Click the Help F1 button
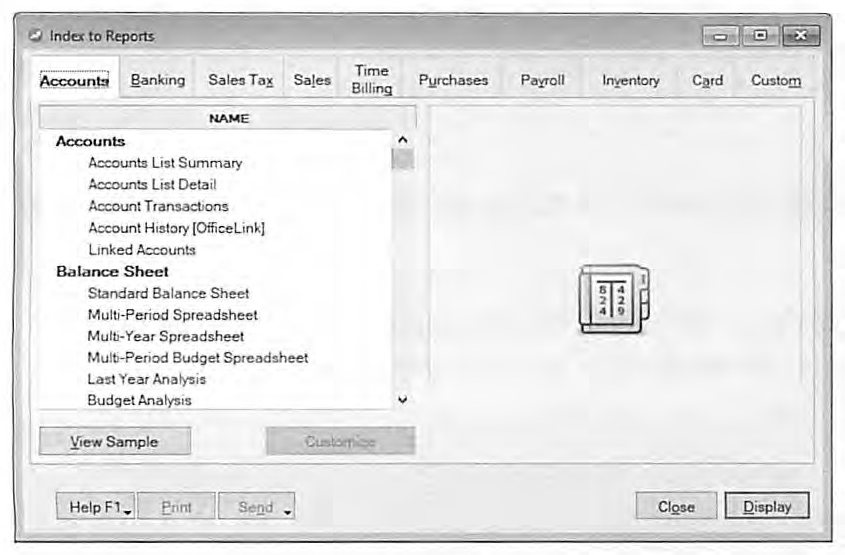This screenshot has height=555, width=845. coord(95,507)
